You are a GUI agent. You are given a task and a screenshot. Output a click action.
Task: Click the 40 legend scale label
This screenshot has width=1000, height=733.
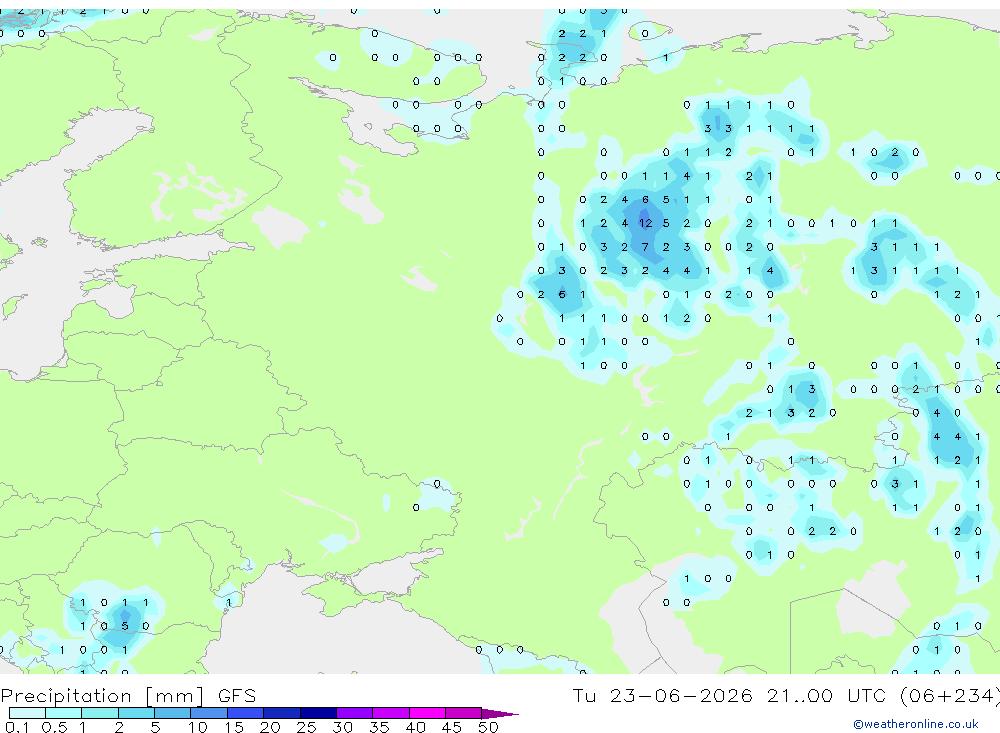[x=415, y=727]
